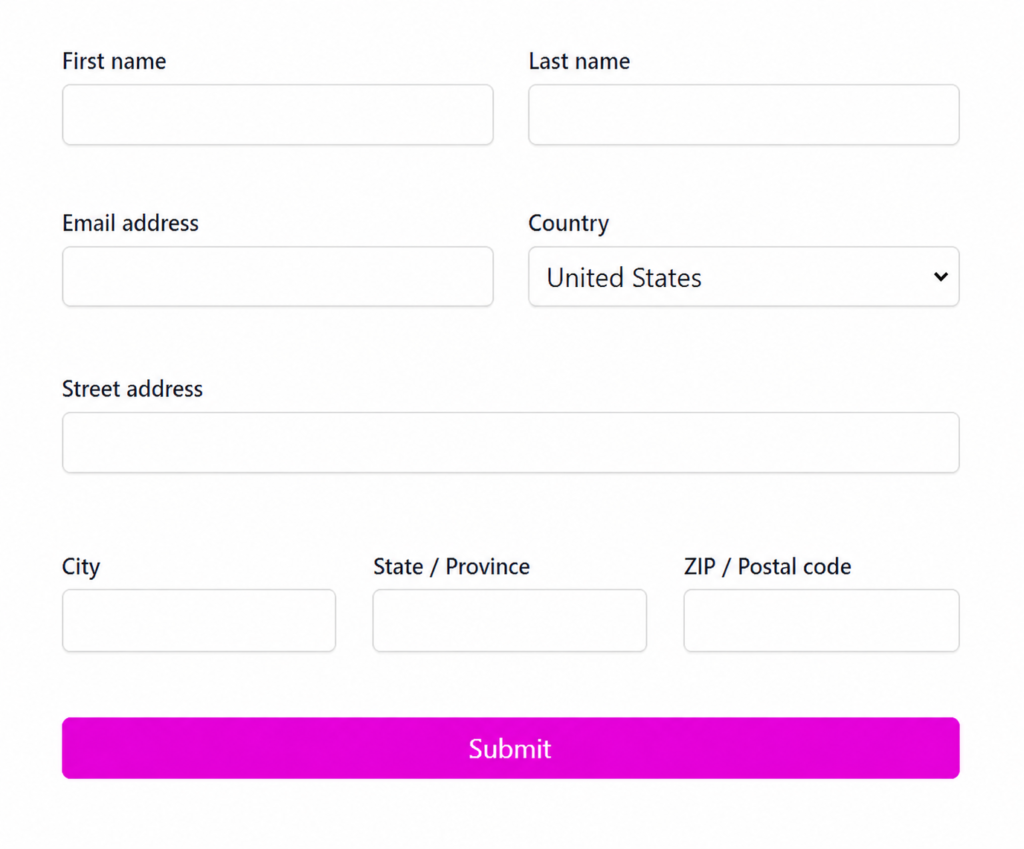Click the 'State / Province' label
This screenshot has height=849, width=1024.
451,566
